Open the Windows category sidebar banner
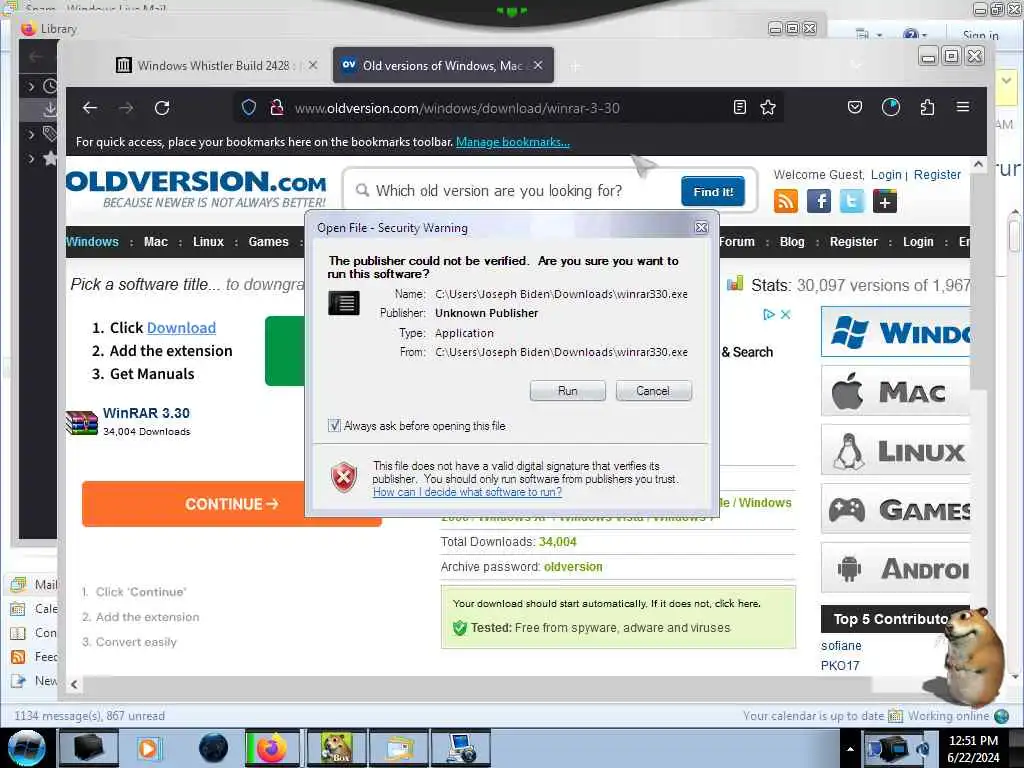The height and width of the screenshot is (768, 1024). (x=895, y=332)
